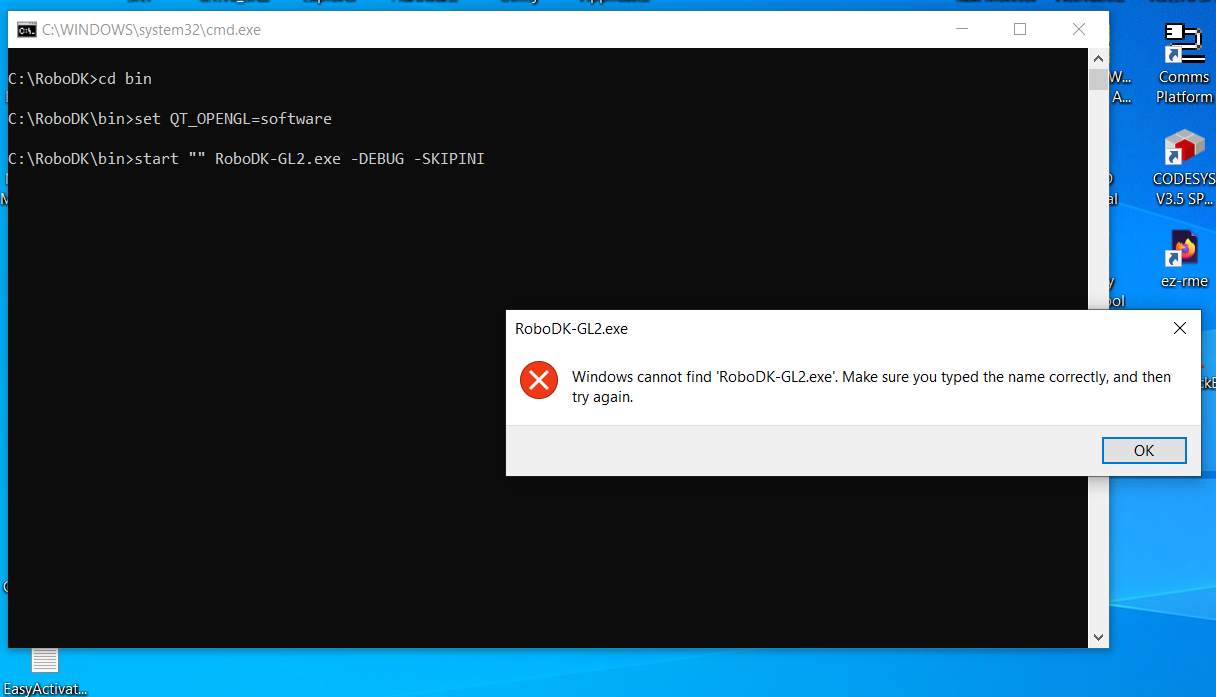Screen dimensions: 1216x697
Task: Close the RoboDK-GL2.exe error dialog with X
Action: point(1179,328)
